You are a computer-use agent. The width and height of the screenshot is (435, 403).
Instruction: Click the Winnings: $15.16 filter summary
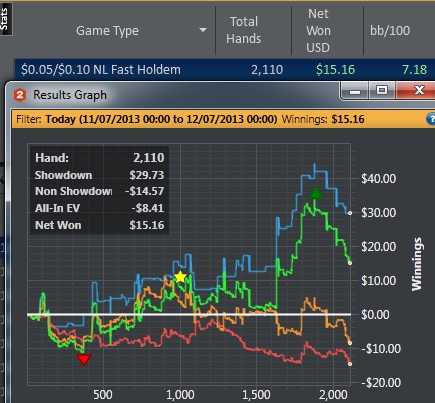pos(323,119)
